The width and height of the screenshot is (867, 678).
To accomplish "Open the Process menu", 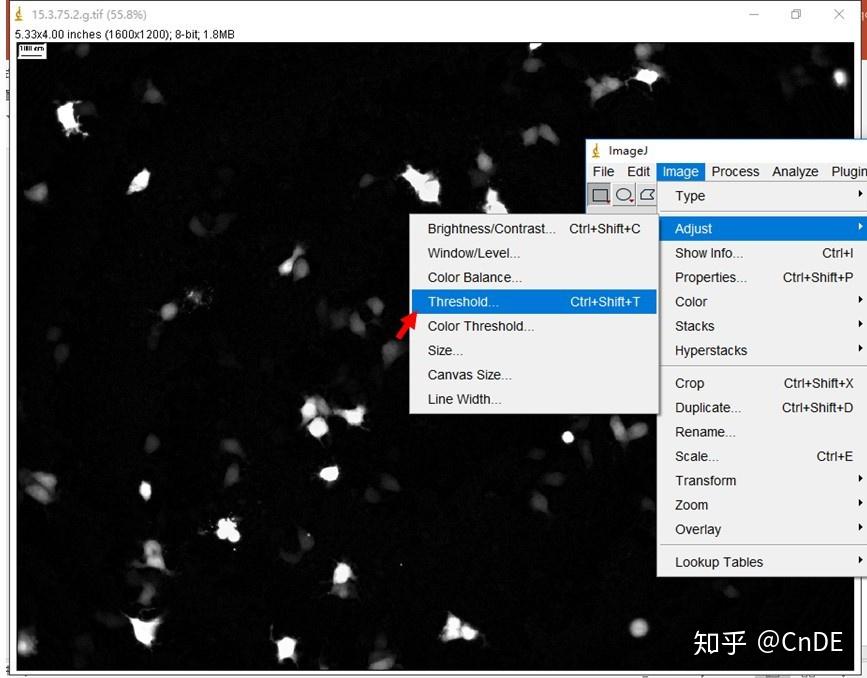I will tap(735, 171).
